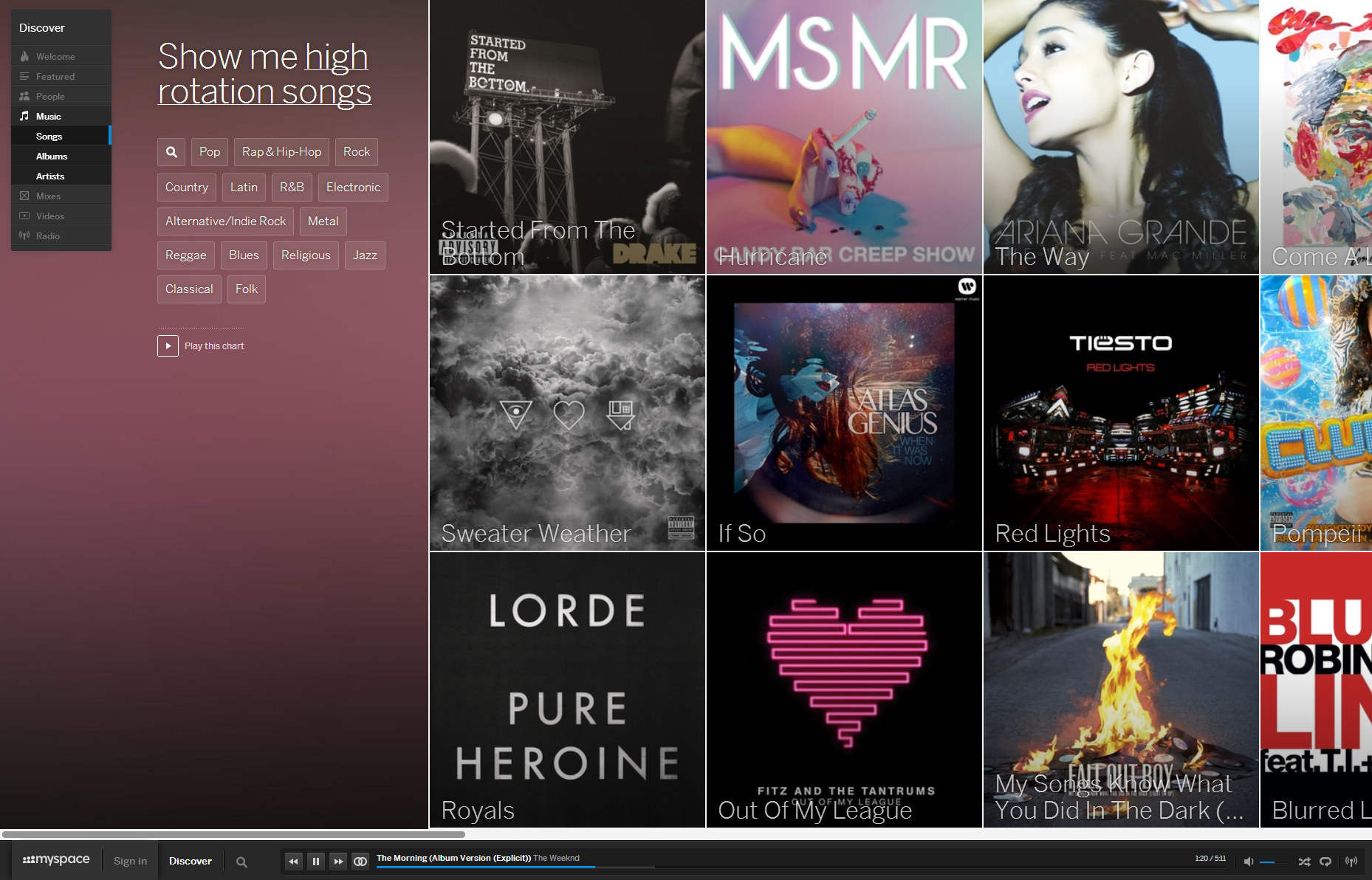Open the MS MR Hurricane song tile
Screen dimensions: 1372x880
844,137
